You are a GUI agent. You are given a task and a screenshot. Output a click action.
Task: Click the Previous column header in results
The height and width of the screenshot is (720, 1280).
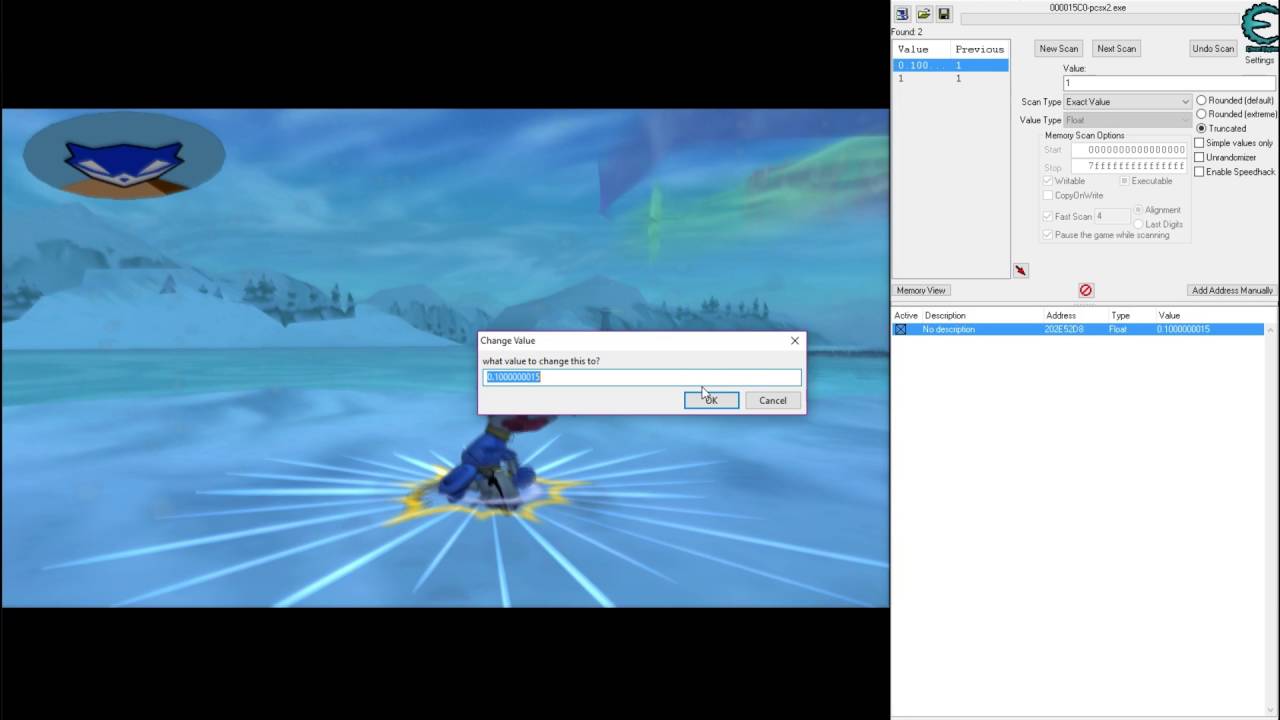tap(979, 49)
